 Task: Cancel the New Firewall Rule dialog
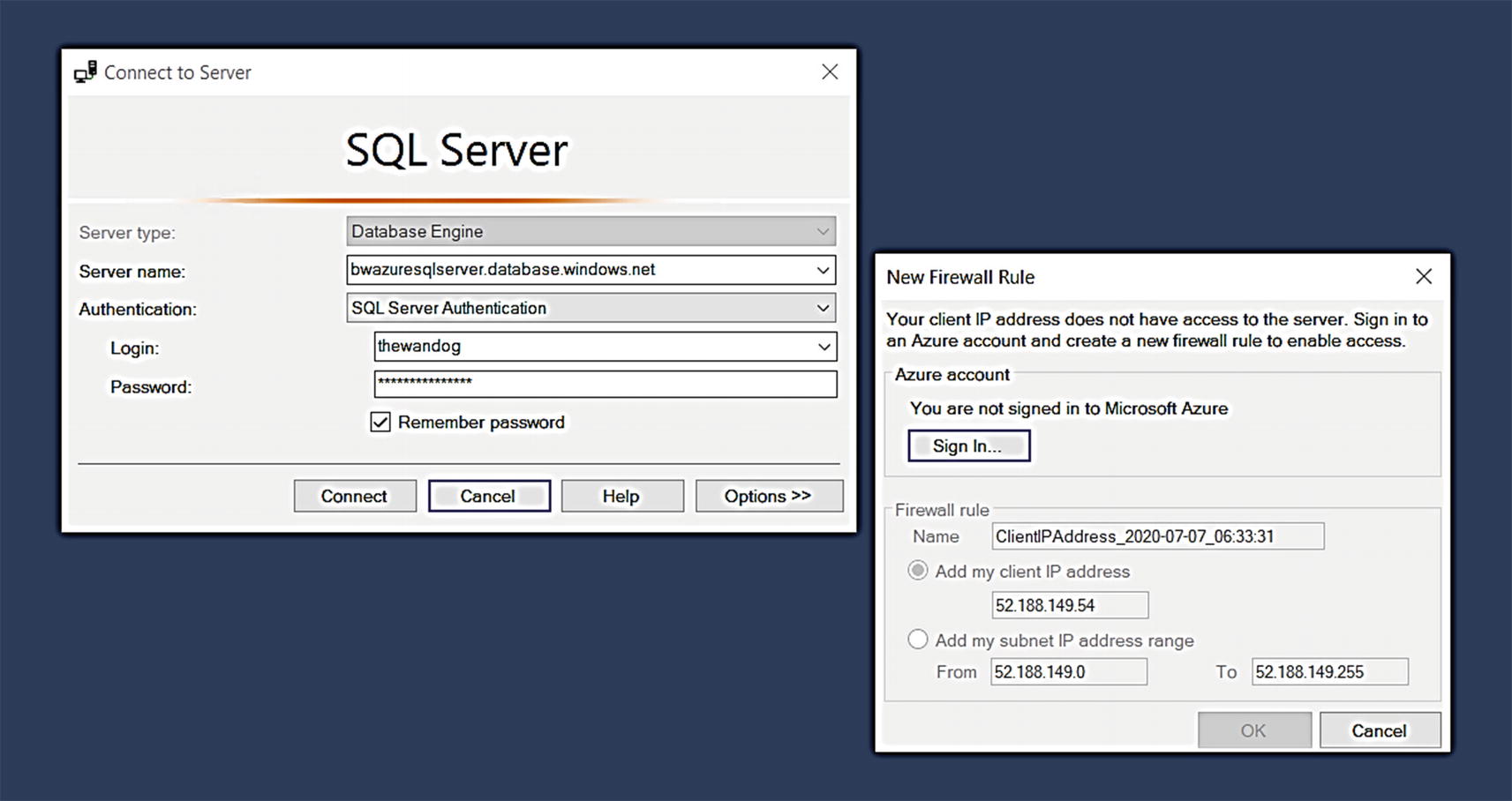1380,730
